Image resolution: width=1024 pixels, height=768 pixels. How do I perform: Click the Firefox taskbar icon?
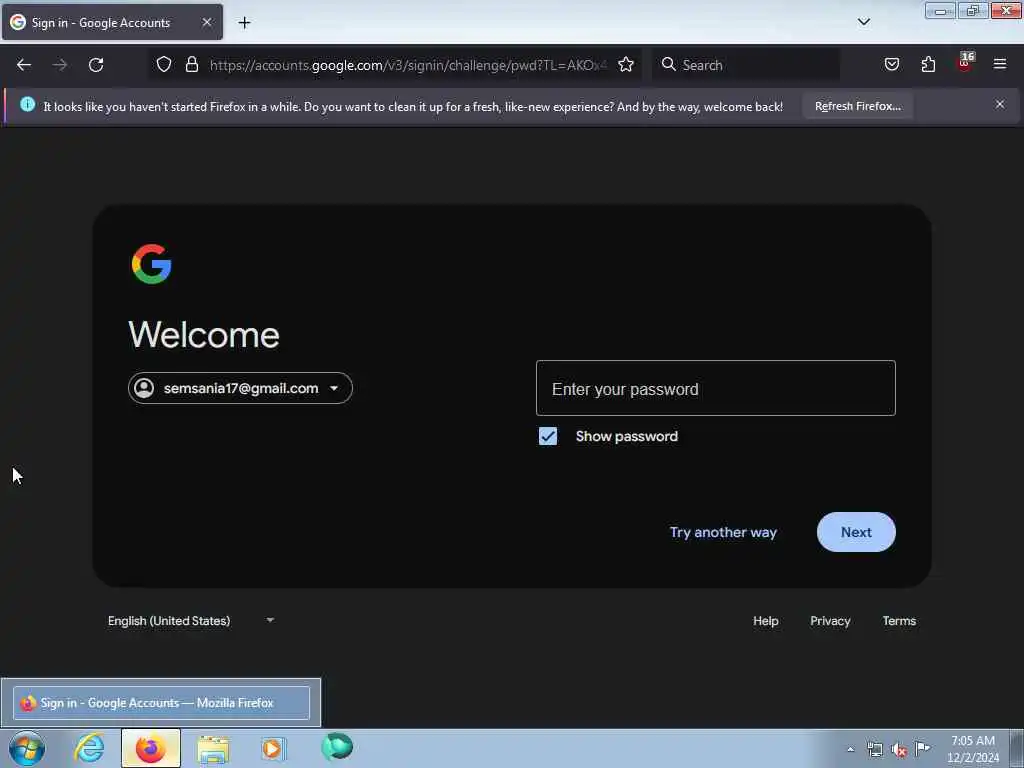pyautogui.click(x=151, y=748)
